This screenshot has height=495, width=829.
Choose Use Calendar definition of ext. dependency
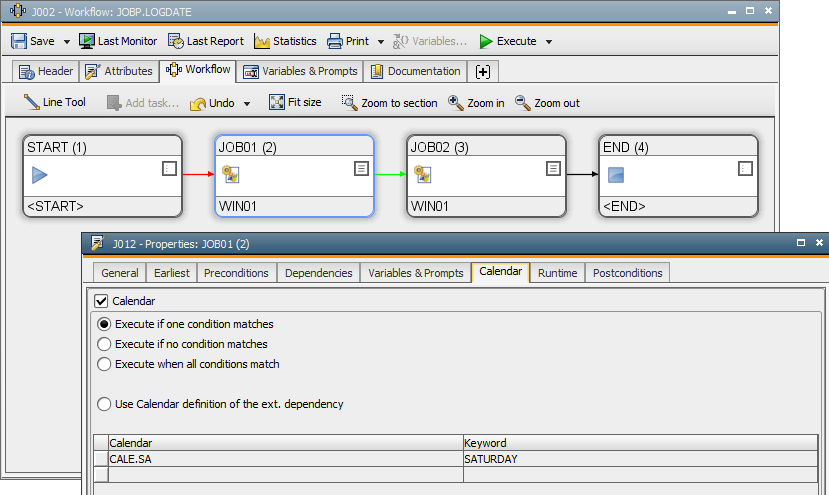tap(104, 404)
